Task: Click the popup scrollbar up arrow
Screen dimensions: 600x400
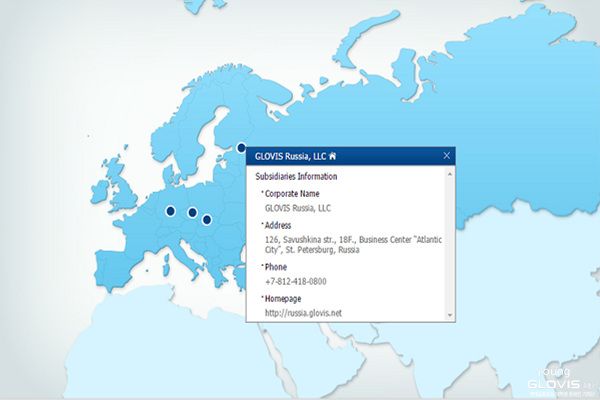Action: 450,174
